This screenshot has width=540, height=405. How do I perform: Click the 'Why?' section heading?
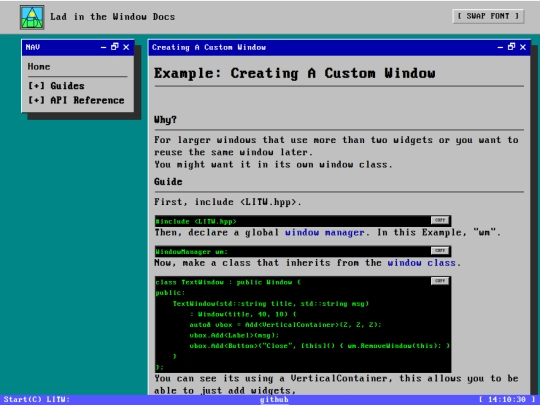point(165,120)
